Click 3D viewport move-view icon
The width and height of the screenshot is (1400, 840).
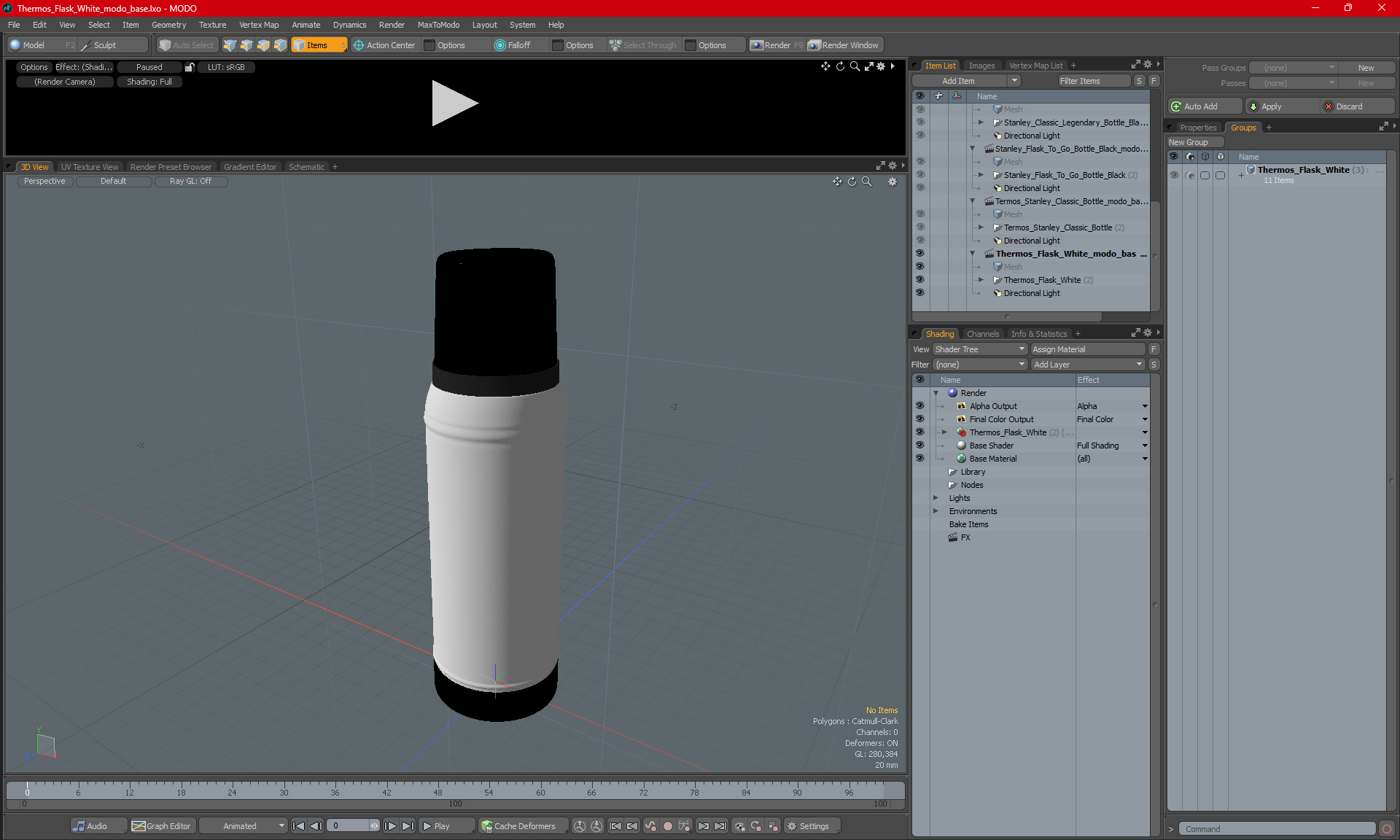[x=837, y=182]
